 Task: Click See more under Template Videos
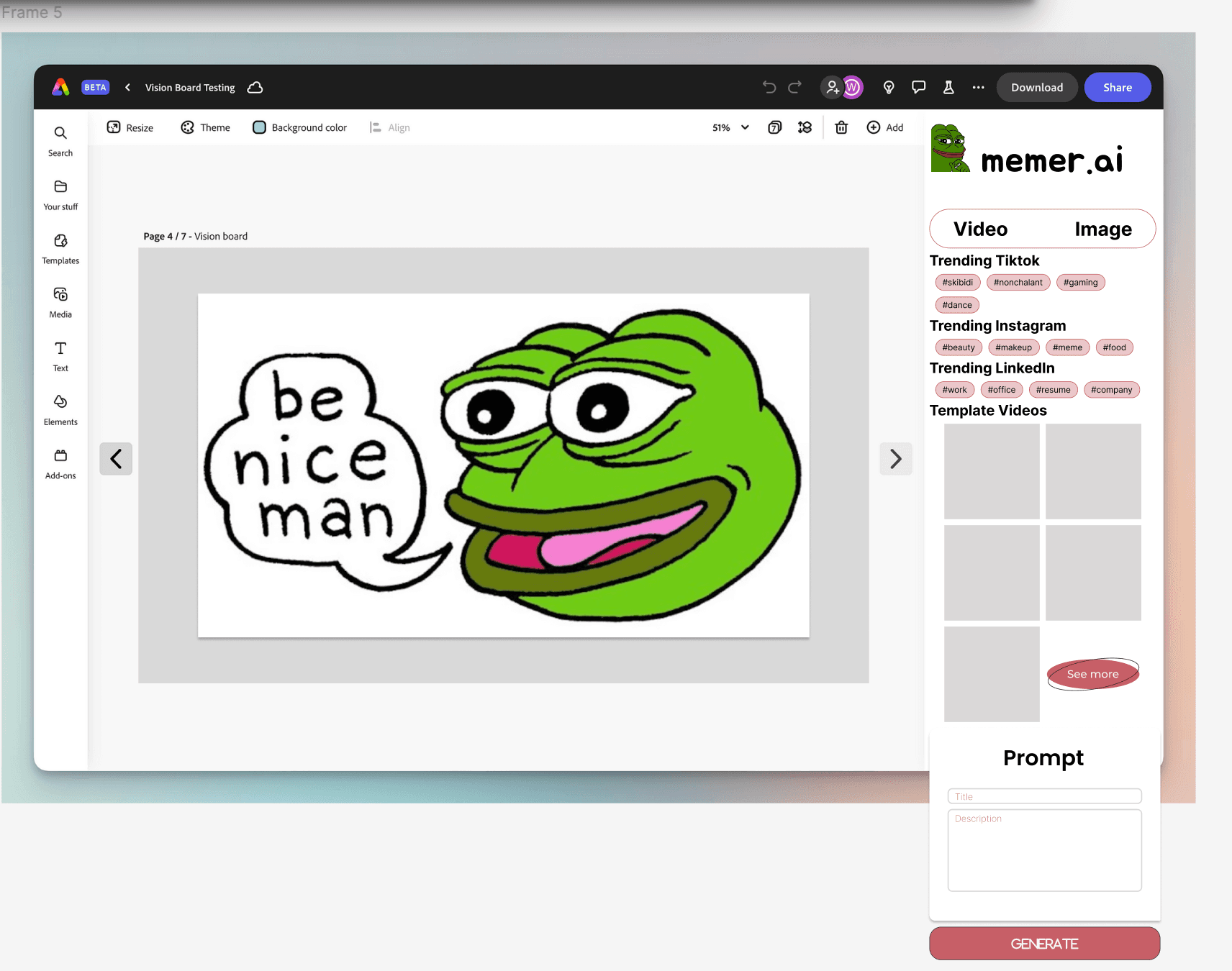click(1092, 674)
